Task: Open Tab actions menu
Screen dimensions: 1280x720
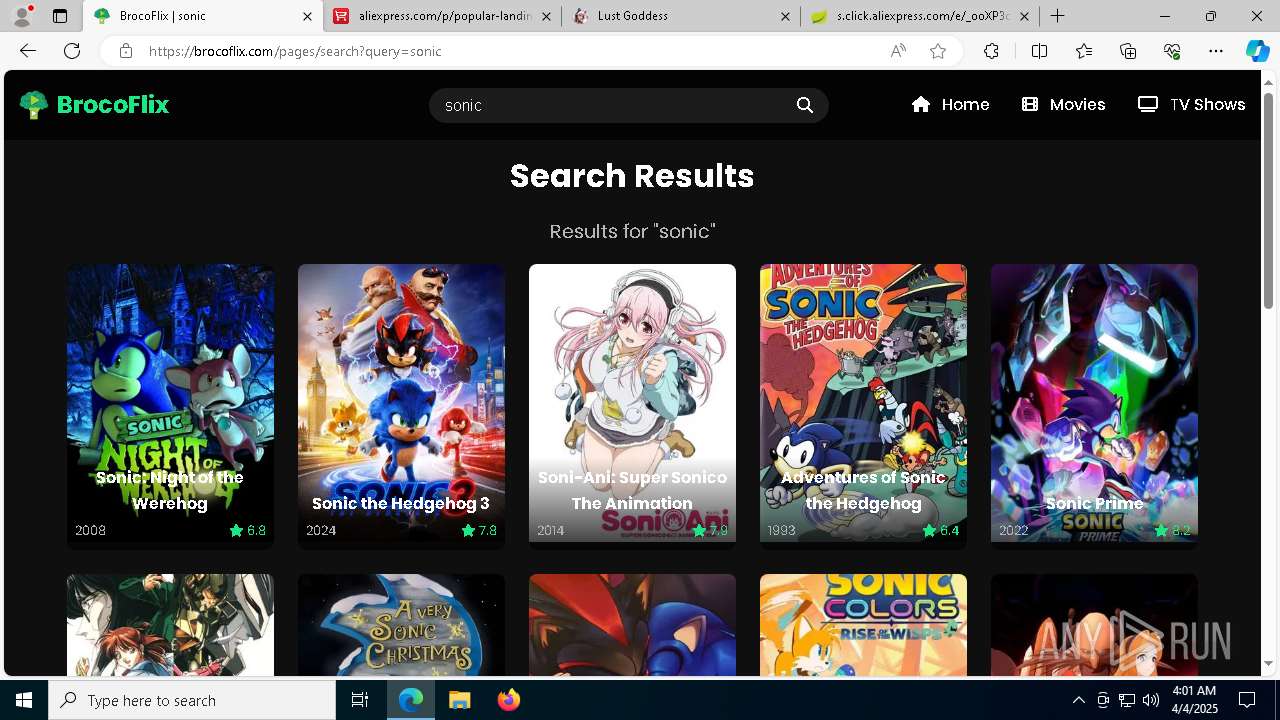Action: [60, 16]
